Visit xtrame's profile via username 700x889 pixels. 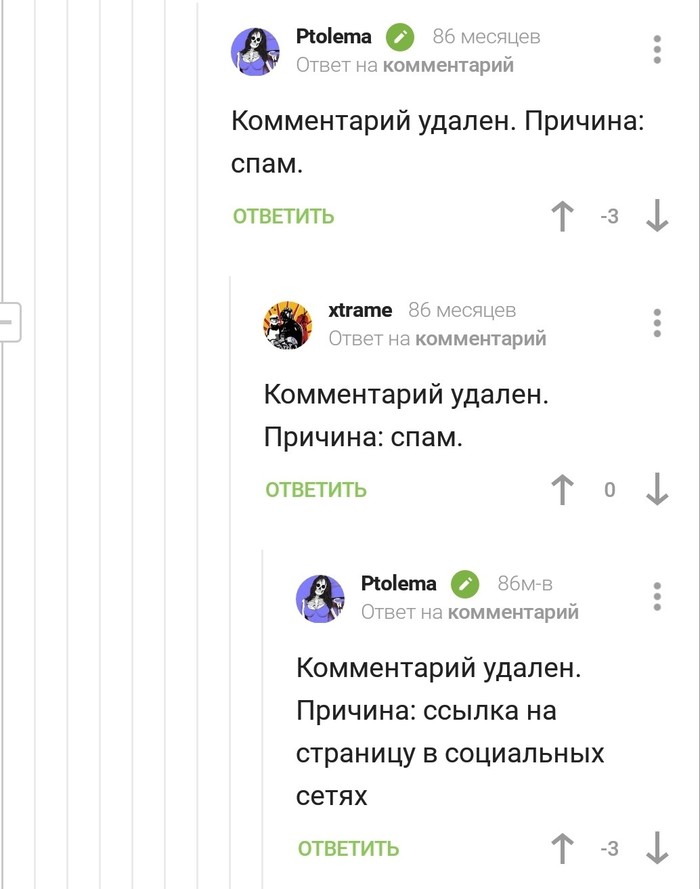click(x=360, y=310)
